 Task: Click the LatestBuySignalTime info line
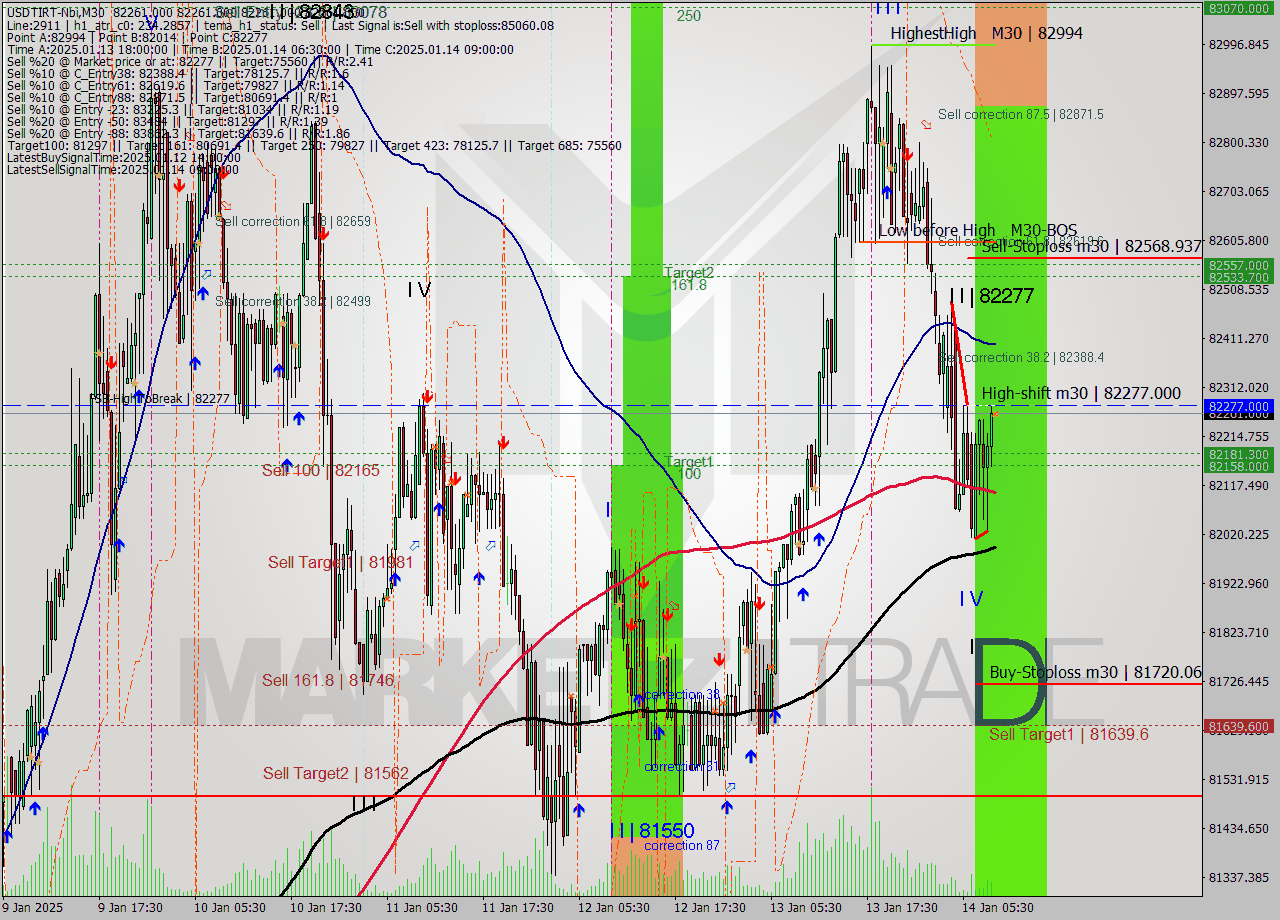click(123, 157)
